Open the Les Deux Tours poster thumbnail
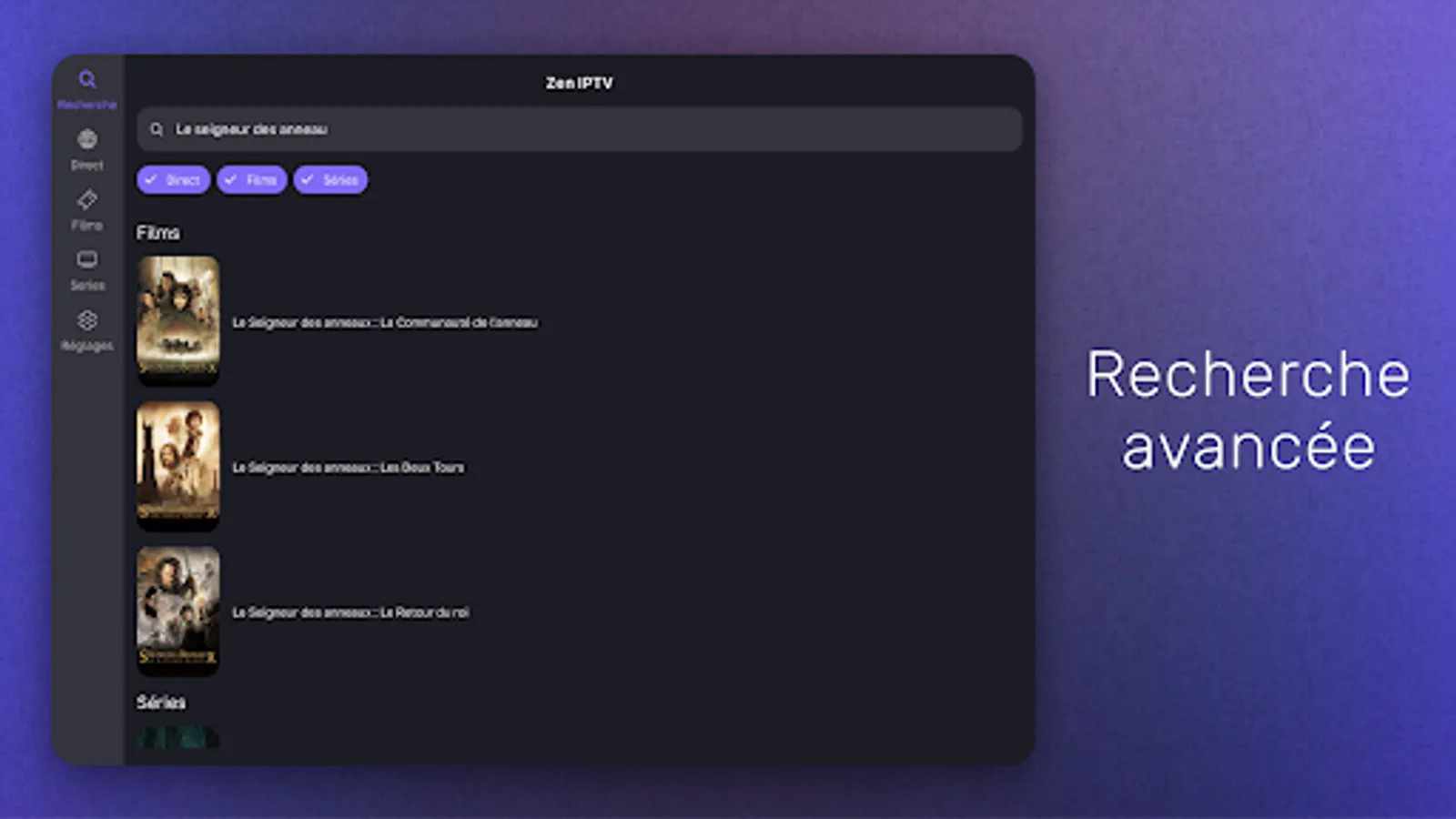The height and width of the screenshot is (819, 1456). [x=178, y=466]
